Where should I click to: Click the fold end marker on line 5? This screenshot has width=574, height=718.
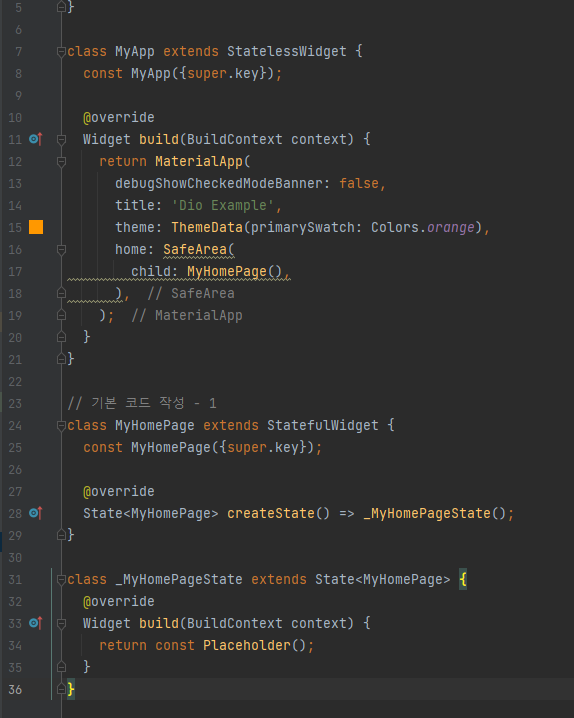click(x=61, y=6)
